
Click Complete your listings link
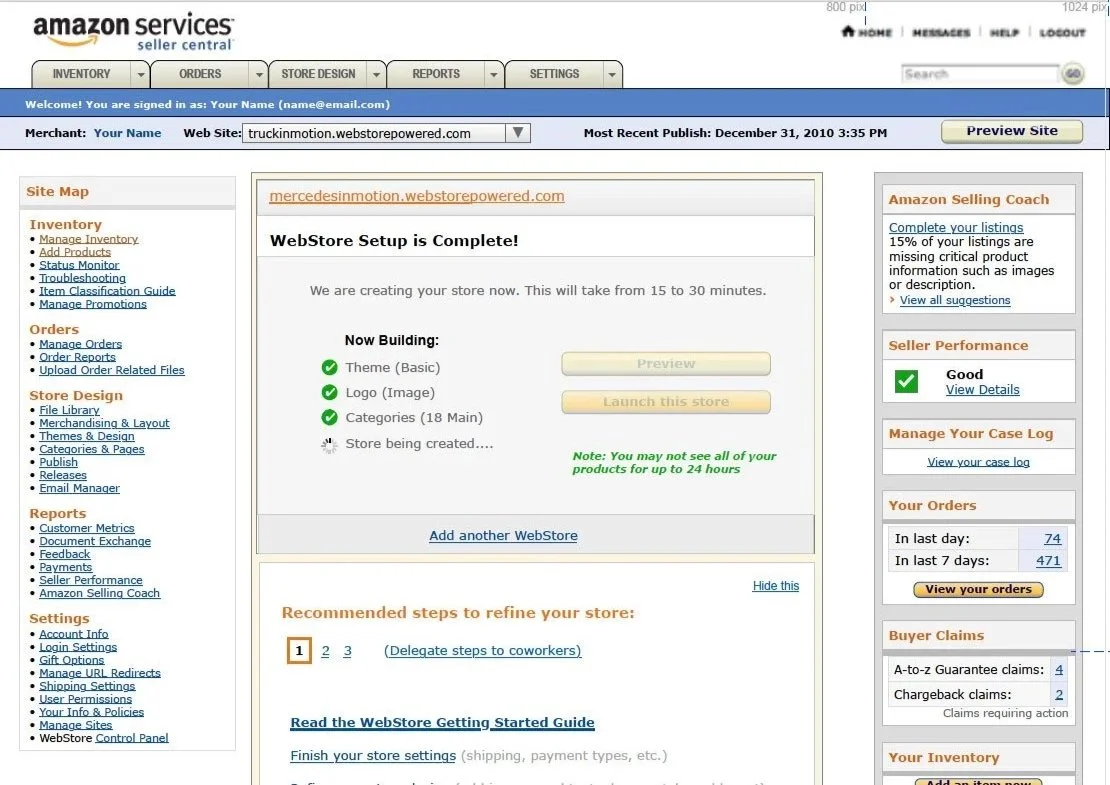(x=956, y=227)
